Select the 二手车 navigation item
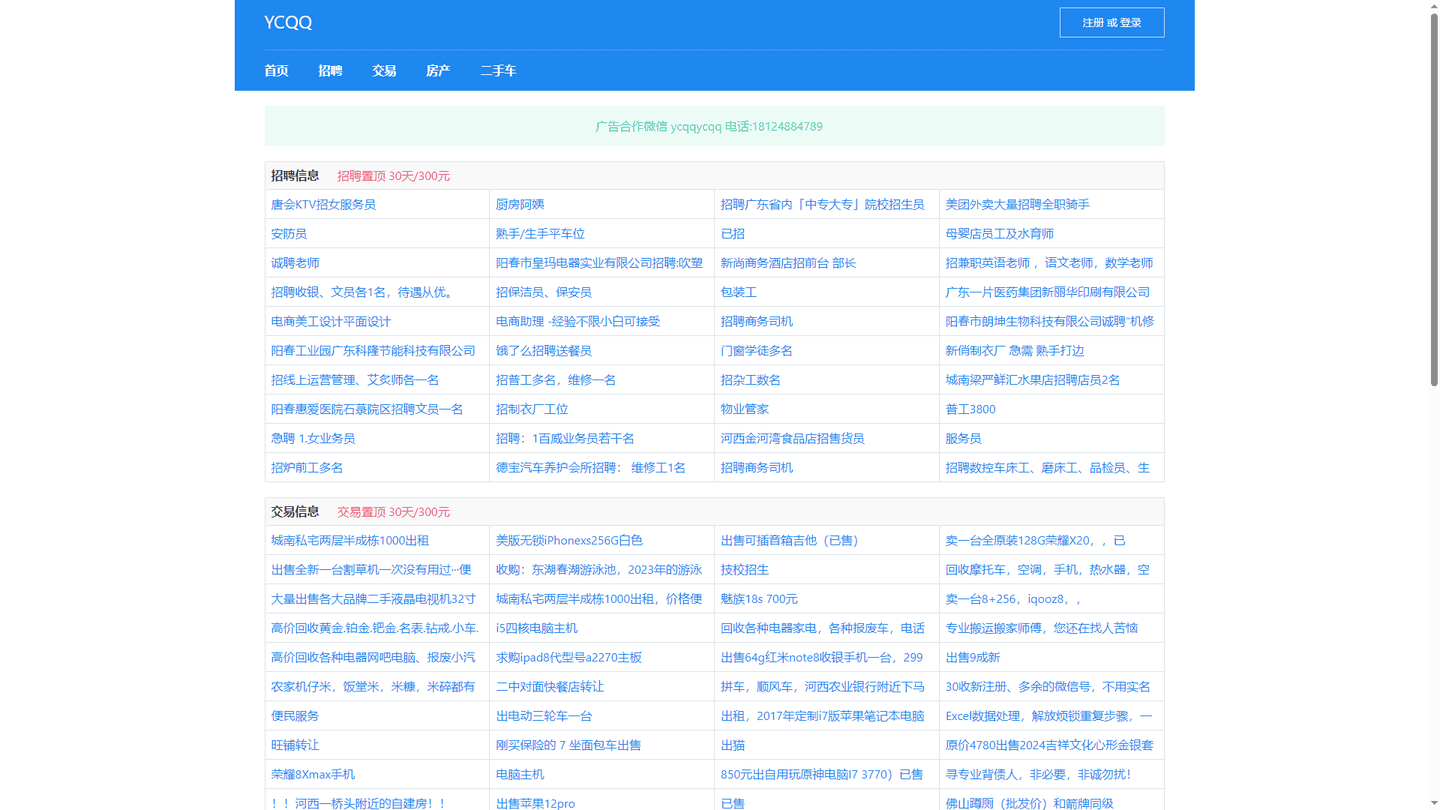The width and height of the screenshot is (1440, 810). [x=498, y=71]
